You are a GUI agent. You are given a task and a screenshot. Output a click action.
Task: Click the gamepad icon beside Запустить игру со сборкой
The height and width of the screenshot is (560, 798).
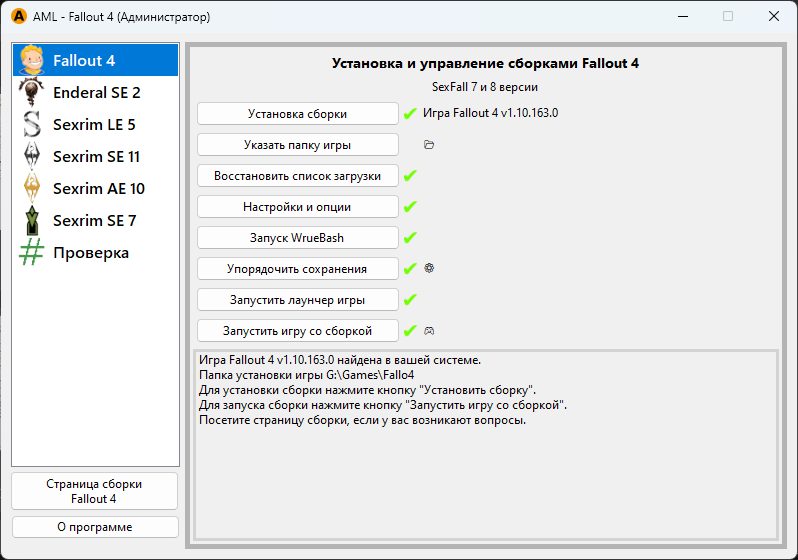coord(429,330)
